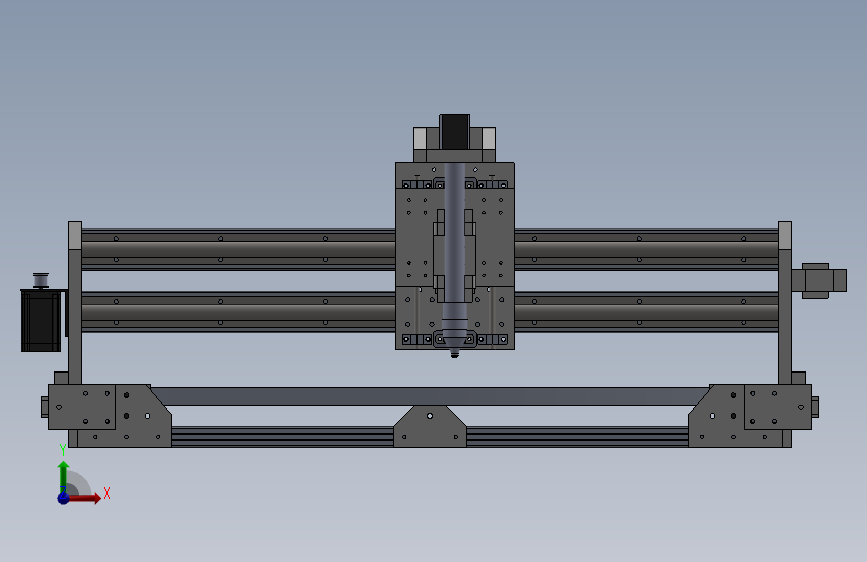Select the black stepper motor atop the Z carriage

click(455, 132)
